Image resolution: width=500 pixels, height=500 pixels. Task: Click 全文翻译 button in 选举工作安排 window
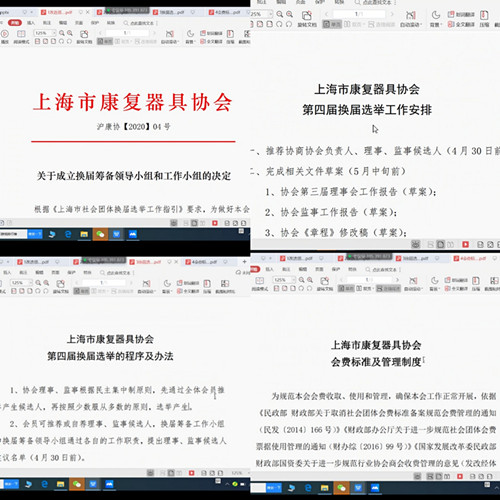tap(461, 24)
